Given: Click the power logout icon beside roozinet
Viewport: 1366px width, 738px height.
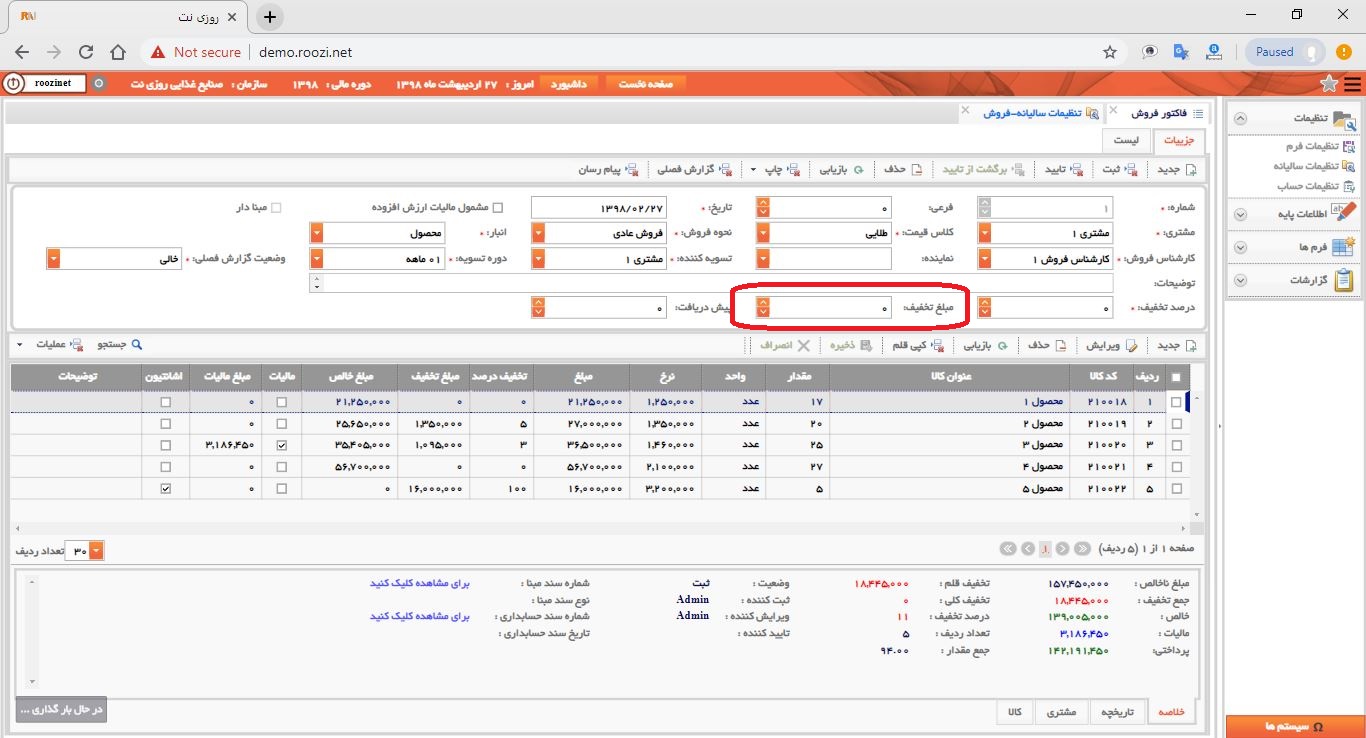Looking at the screenshot, I should (13, 84).
